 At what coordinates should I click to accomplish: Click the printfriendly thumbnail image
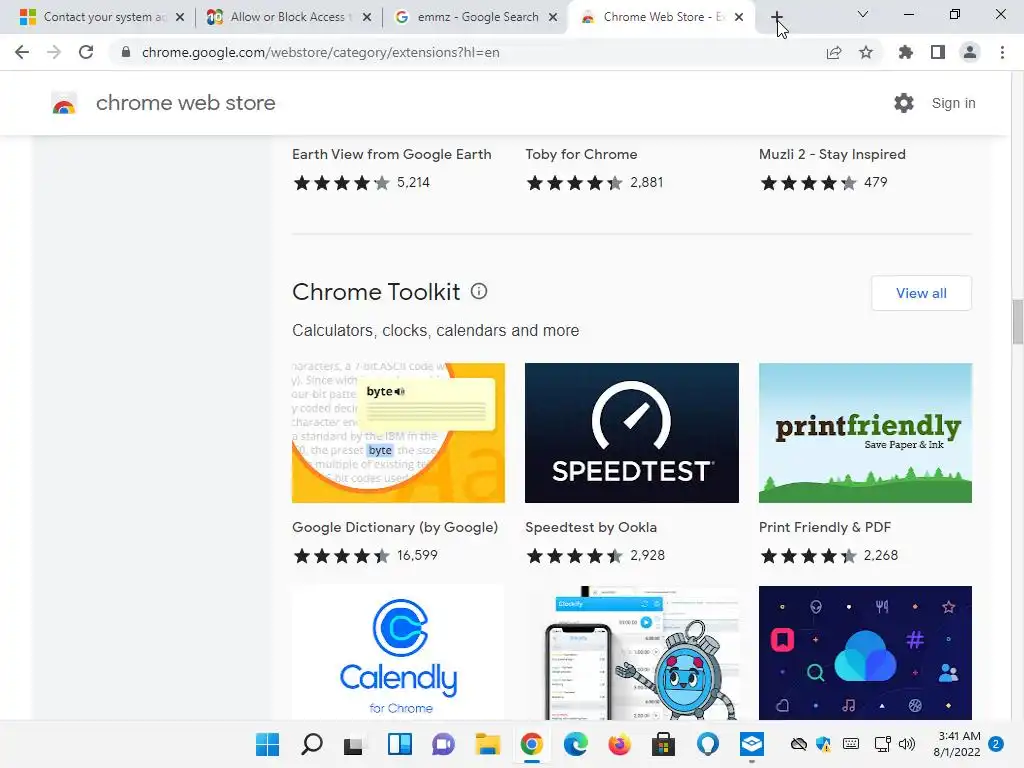pos(865,433)
